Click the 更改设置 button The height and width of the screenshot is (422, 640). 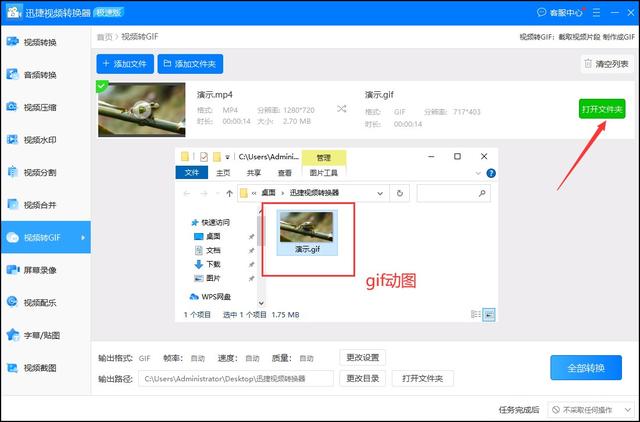tap(362, 358)
